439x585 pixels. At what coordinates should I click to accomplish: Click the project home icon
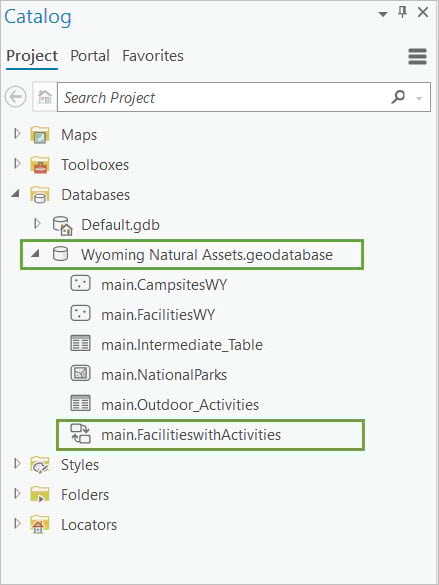click(x=45, y=97)
